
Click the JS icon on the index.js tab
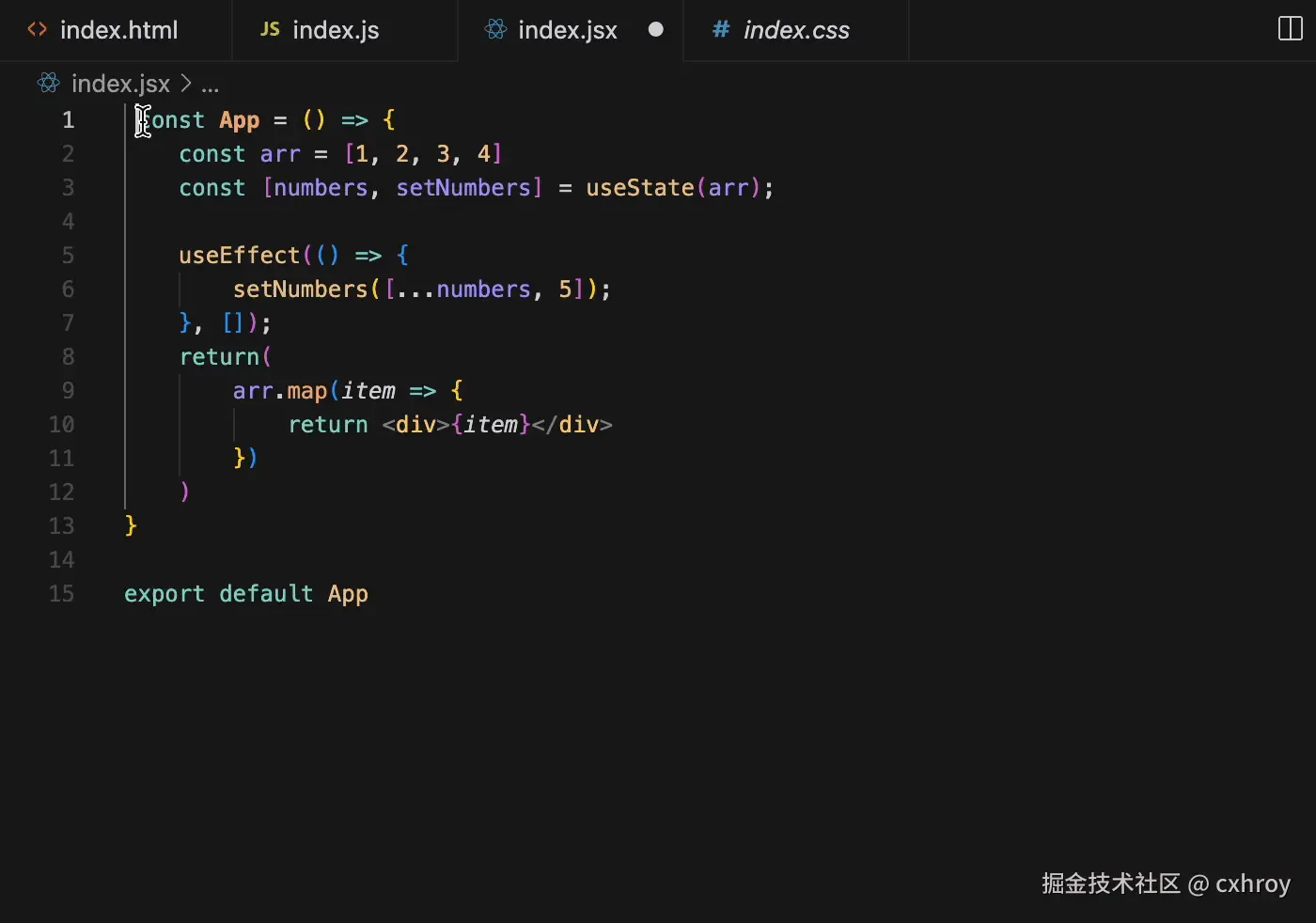pyautogui.click(x=269, y=29)
